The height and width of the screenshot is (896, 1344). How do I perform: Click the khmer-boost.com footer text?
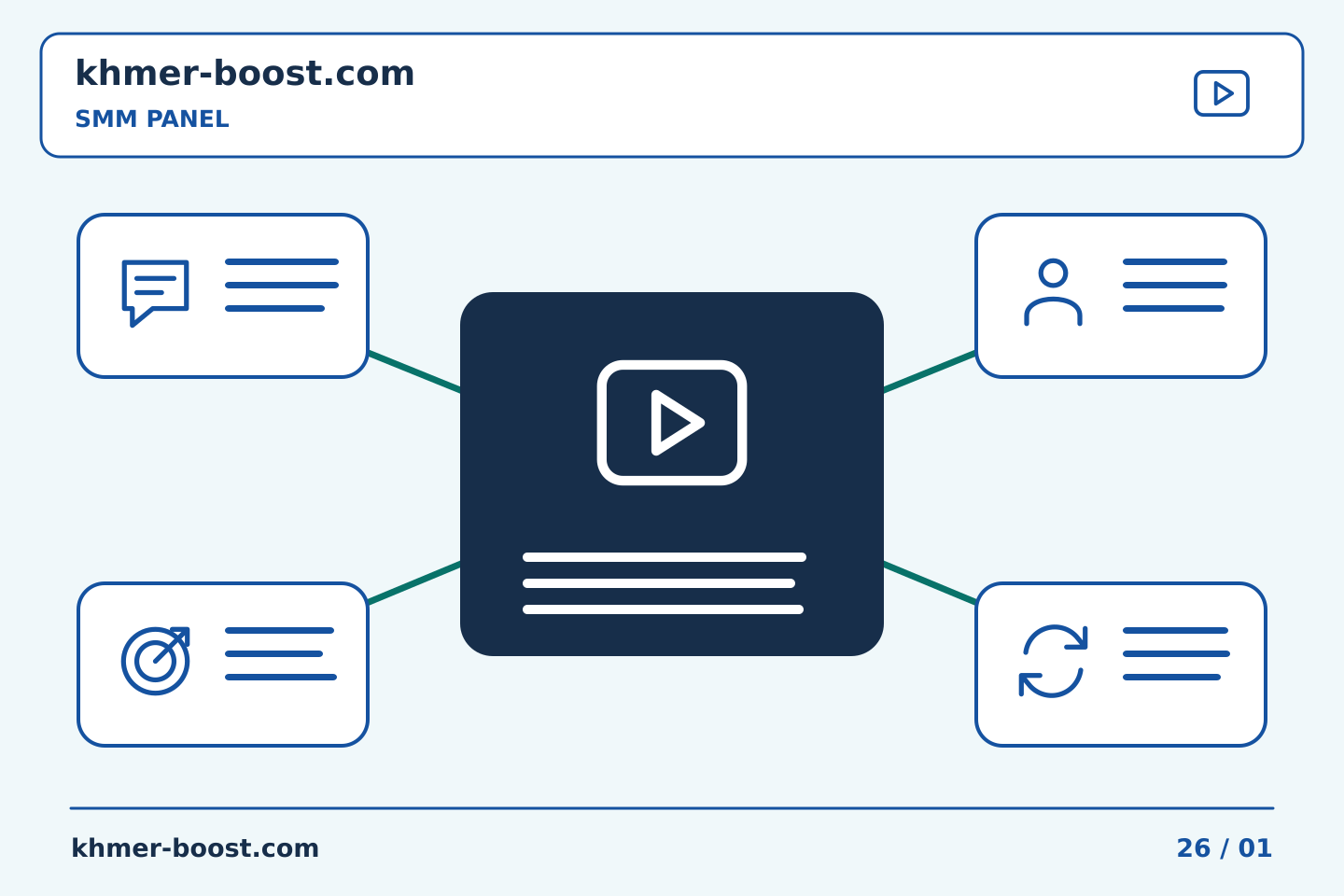point(195,847)
